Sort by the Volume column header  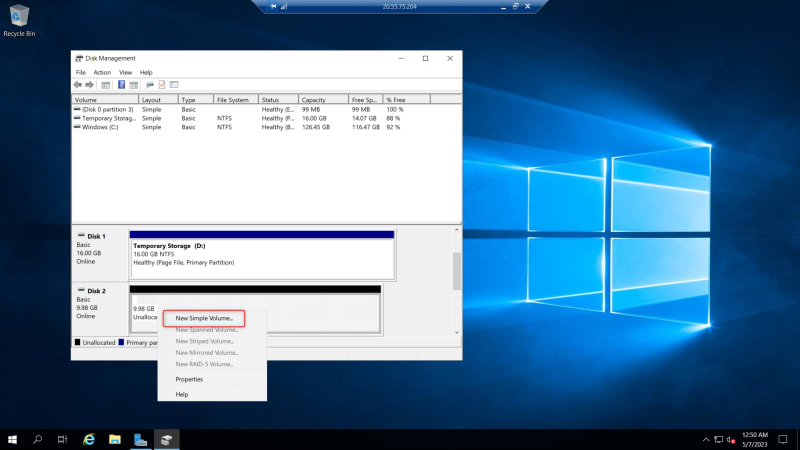click(x=105, y=99)
